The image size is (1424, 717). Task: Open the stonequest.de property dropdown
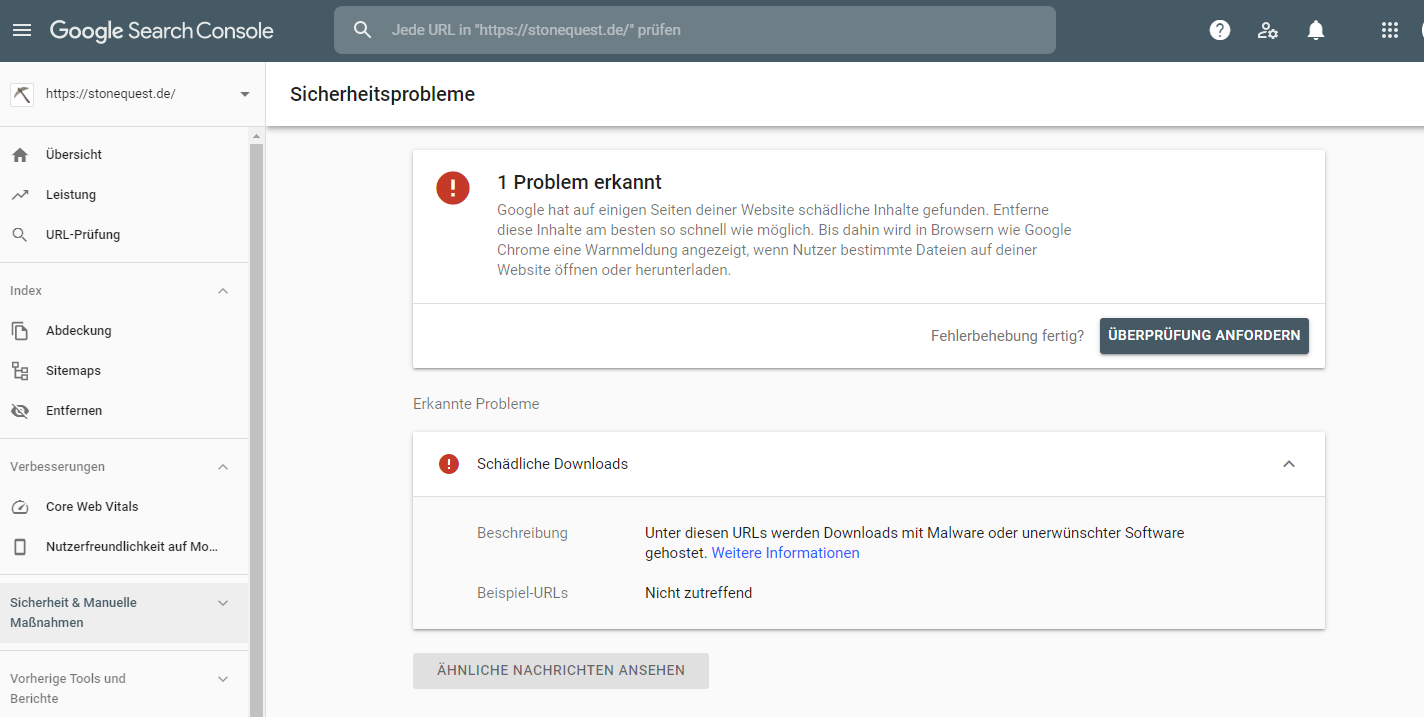[245, 94]
